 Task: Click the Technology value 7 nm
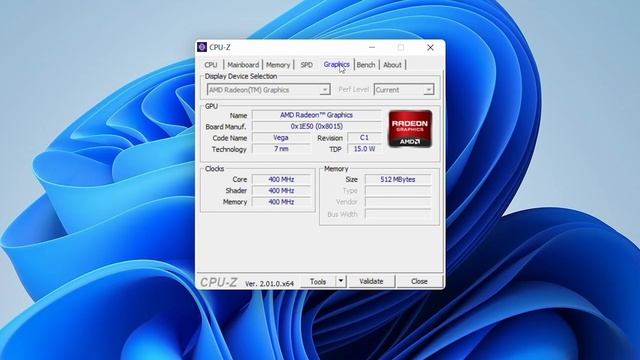point(281,149)
